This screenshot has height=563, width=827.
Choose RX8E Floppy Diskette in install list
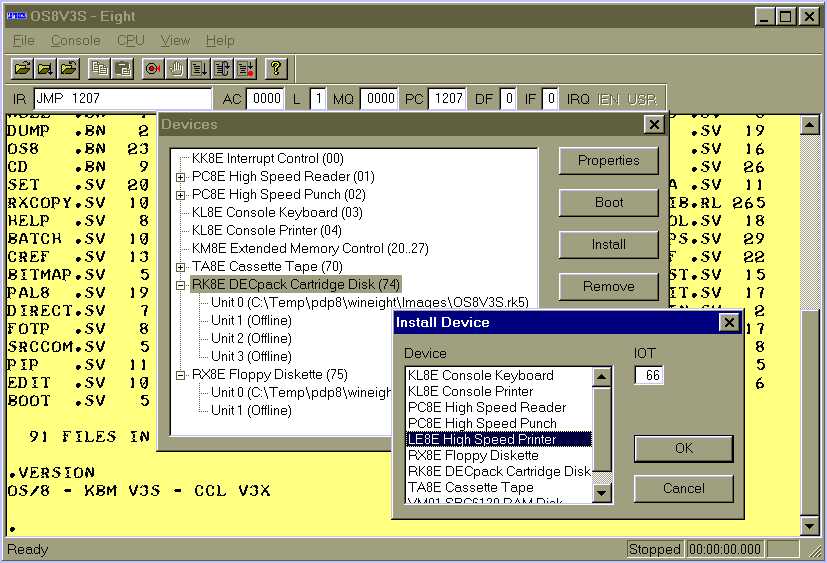point(498,455)
